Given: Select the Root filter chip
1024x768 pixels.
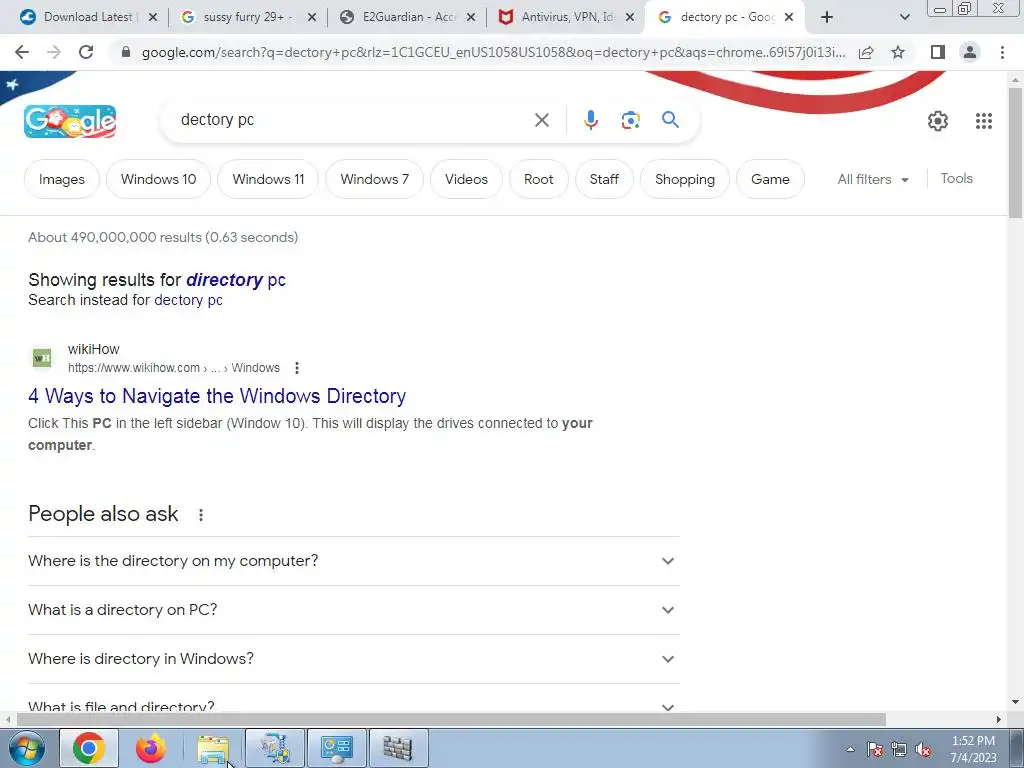Looking at the screenshot, I should click(538, 179).
